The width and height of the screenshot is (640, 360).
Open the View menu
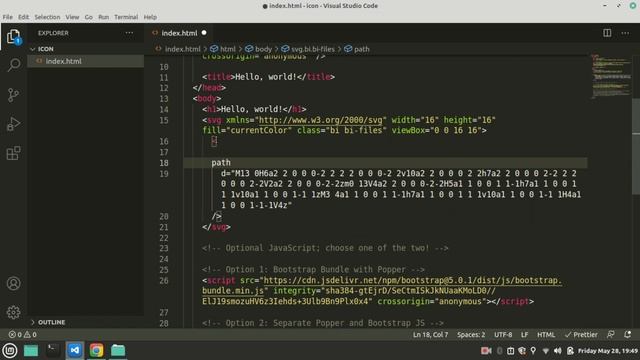click(x=72, y=17)
